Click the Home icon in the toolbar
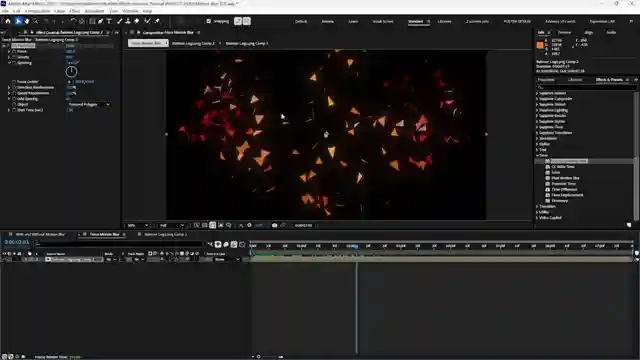The image size is (640, 360). coord(8,21)
